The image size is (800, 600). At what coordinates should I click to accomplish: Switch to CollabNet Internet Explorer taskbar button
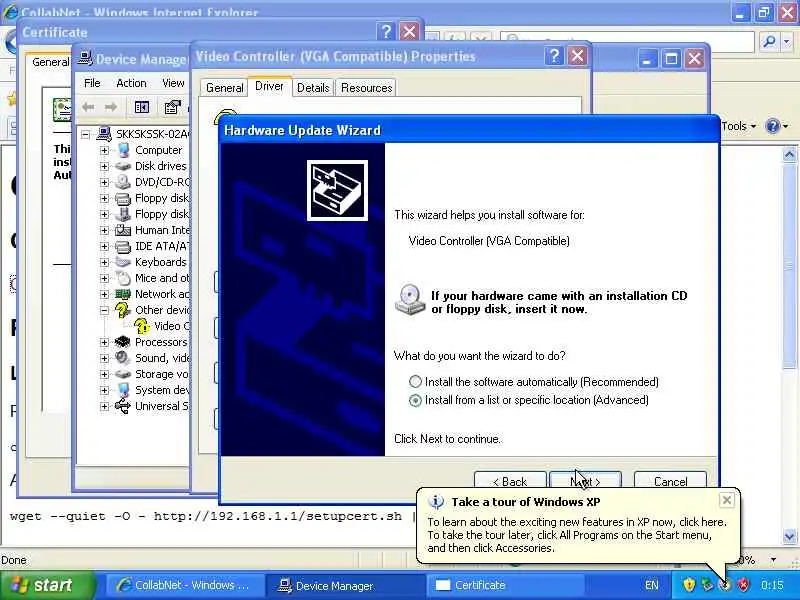185,585
